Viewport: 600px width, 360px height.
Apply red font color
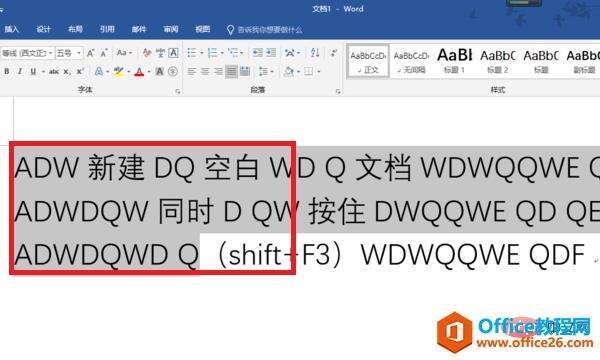coord(139,72)
